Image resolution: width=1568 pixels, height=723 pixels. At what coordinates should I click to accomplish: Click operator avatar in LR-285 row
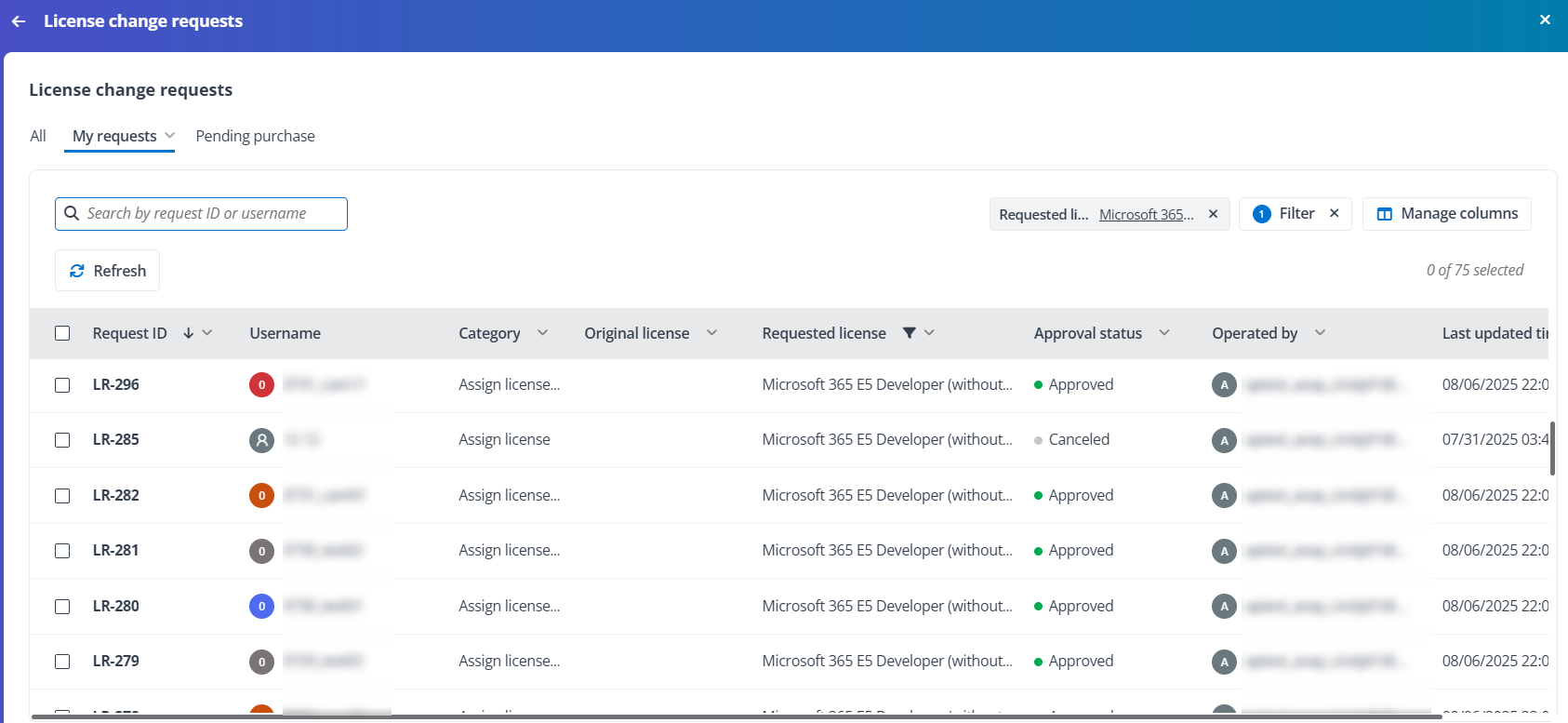tap(1224, 440)
